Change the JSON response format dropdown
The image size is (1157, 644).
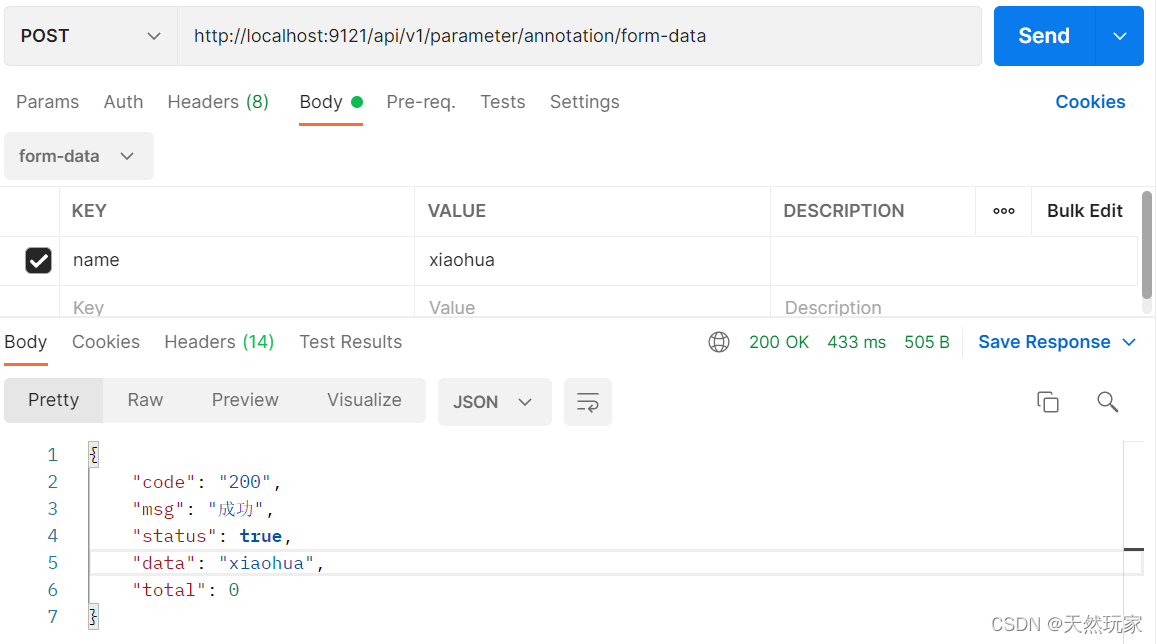[x=494, y=402]
